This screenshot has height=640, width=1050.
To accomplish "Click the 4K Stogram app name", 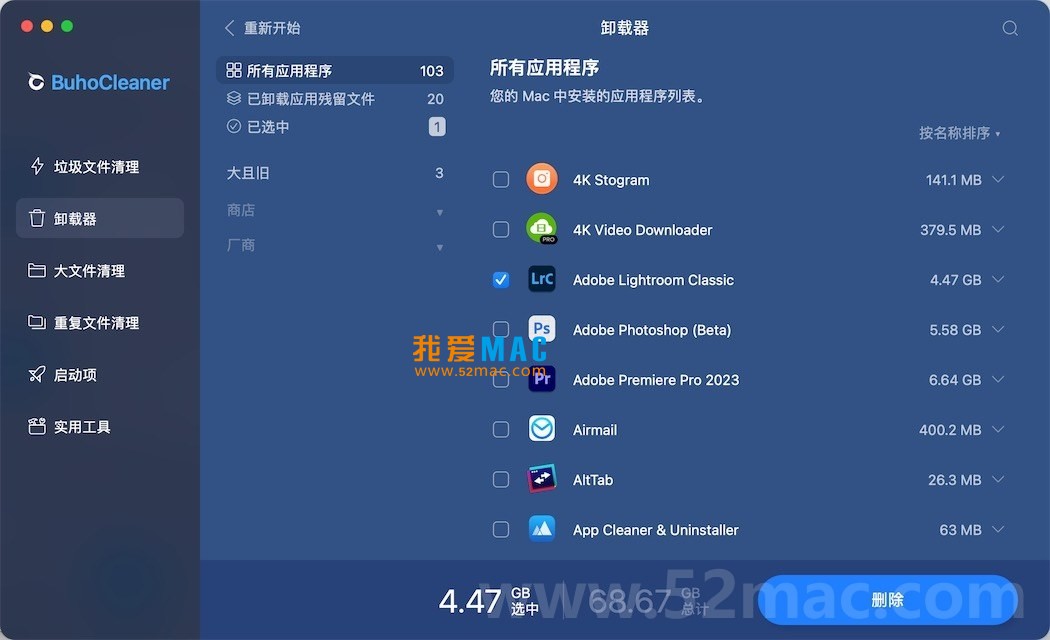I will (x=611, y=180).
